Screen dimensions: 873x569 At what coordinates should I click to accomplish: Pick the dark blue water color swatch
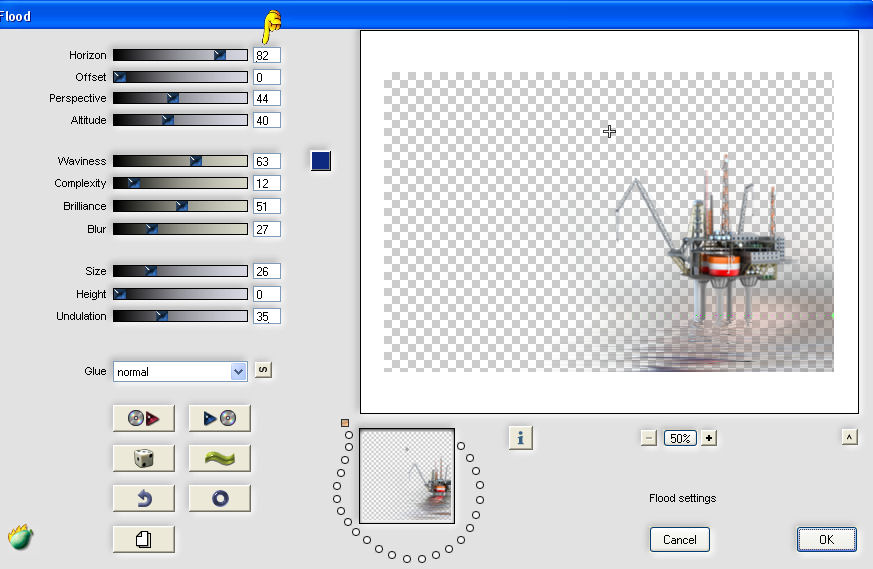321,161
